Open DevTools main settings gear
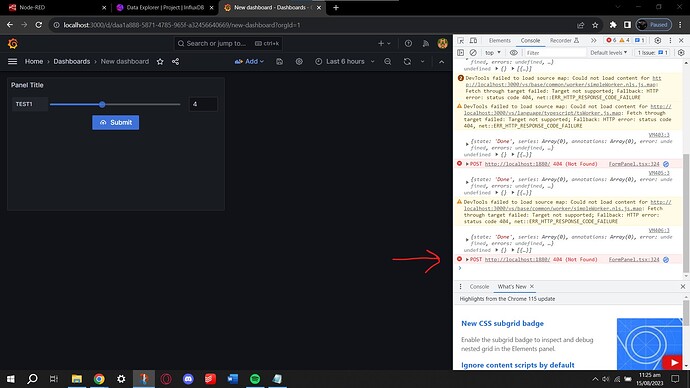690x388 pixels. pos(657,40)
